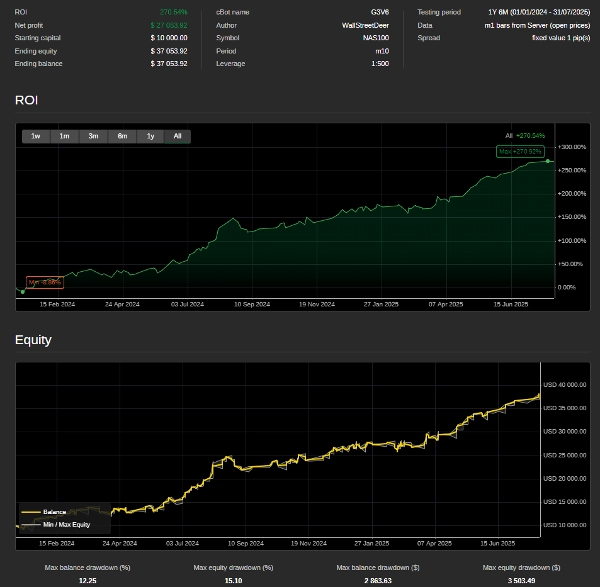
Task: Toggle the Min / Max Equity legend series
Action: coord(66,524)
